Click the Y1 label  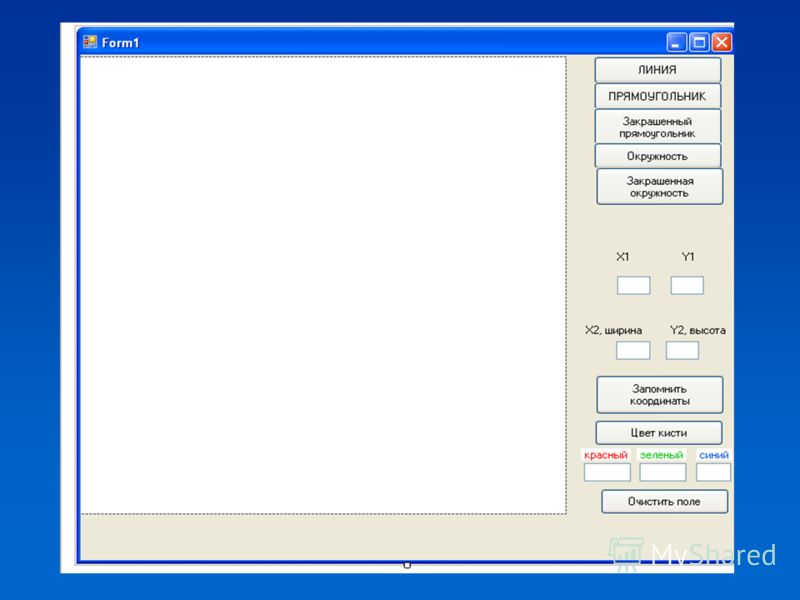688,257
